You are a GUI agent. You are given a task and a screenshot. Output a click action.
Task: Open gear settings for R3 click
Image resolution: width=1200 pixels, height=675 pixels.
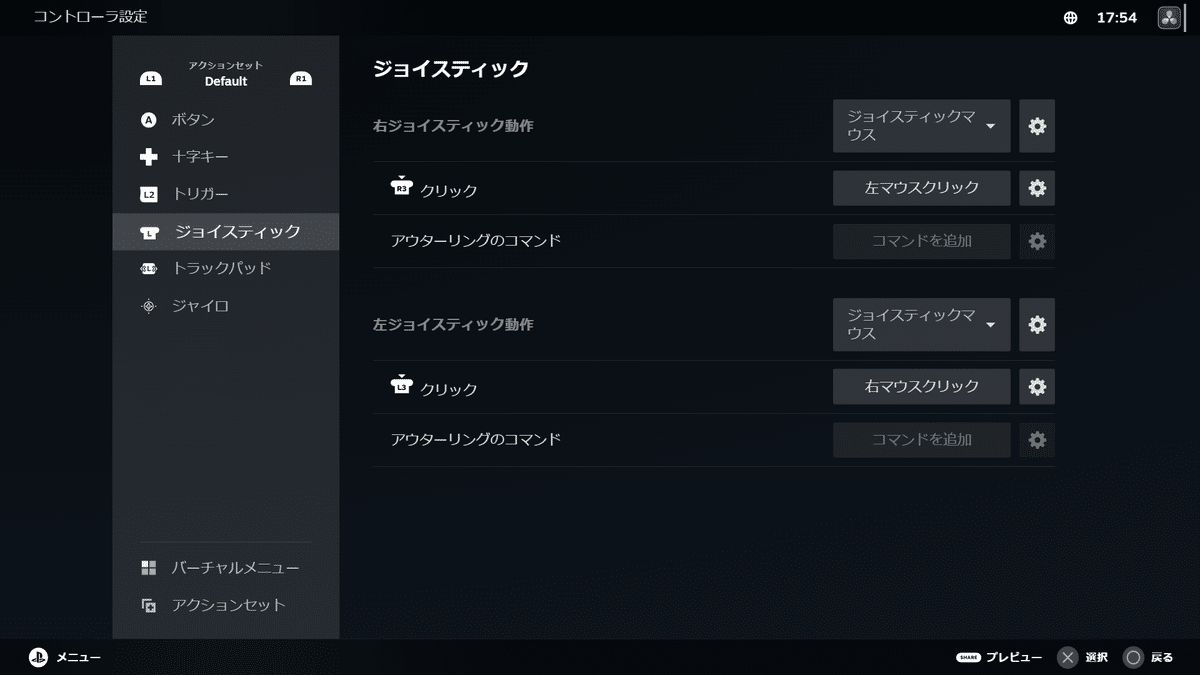(x=1037, y=188)
